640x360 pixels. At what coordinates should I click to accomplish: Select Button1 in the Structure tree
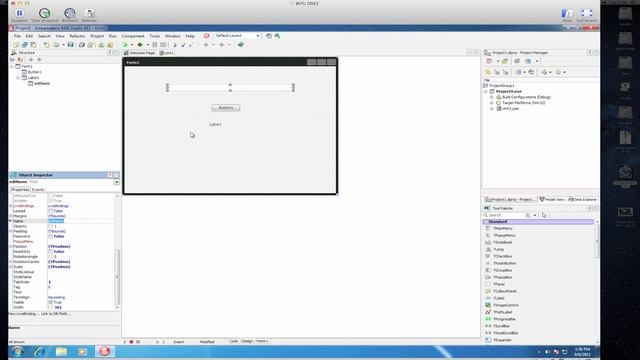[x=34, y=72]
